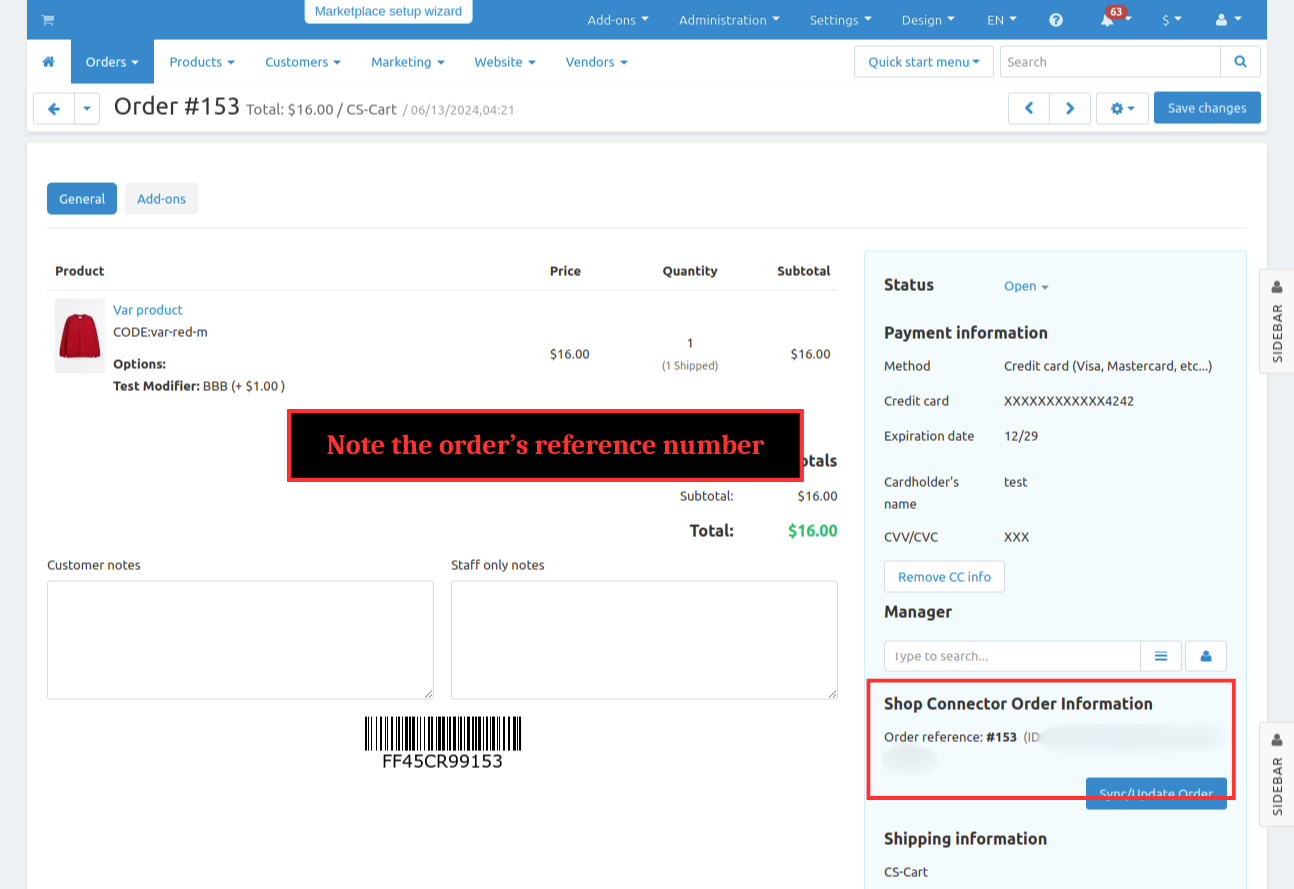Select the expiration date 12/29
This screenshot has width=1294, height=889.
pos(1023,436)
